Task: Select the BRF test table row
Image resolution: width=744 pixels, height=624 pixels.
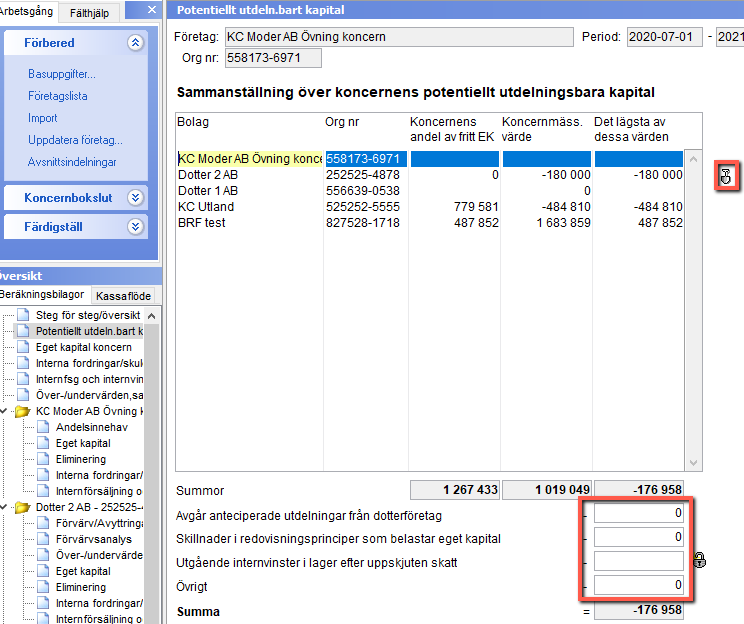Action: tap(429, 223)
